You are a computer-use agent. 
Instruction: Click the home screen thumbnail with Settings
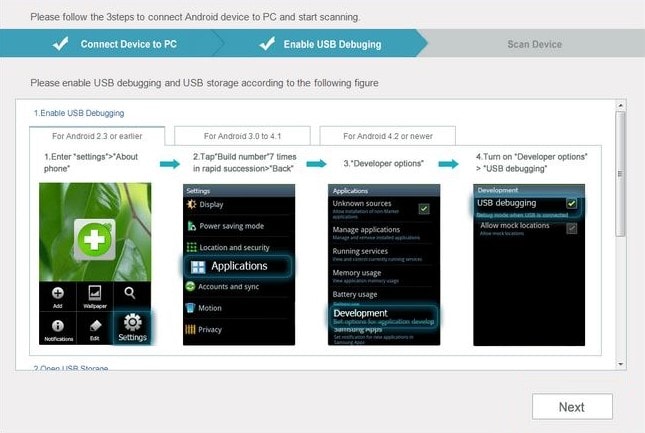point(95,264)
